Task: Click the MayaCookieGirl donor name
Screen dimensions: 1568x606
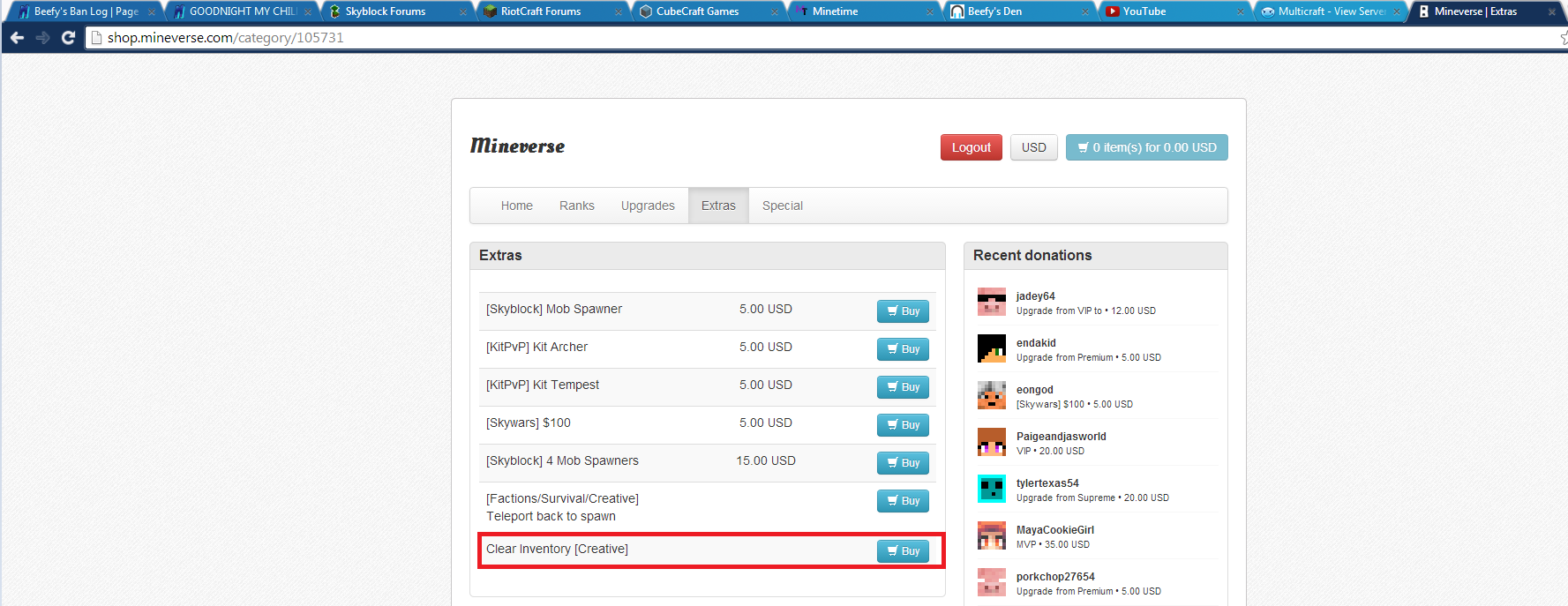Action: (x=1055, y=530)
